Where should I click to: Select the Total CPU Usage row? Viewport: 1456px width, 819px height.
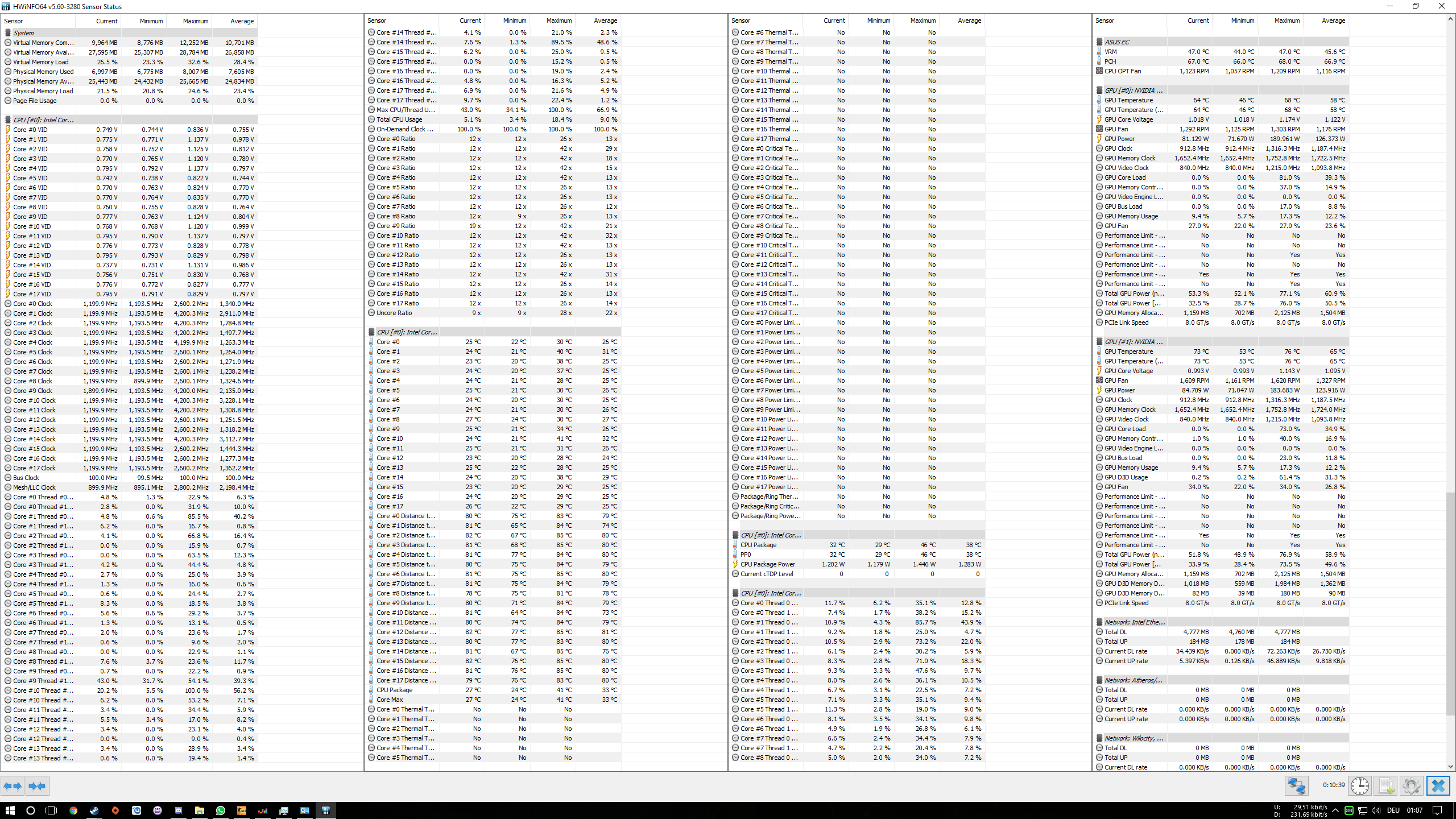coord(399,119)
